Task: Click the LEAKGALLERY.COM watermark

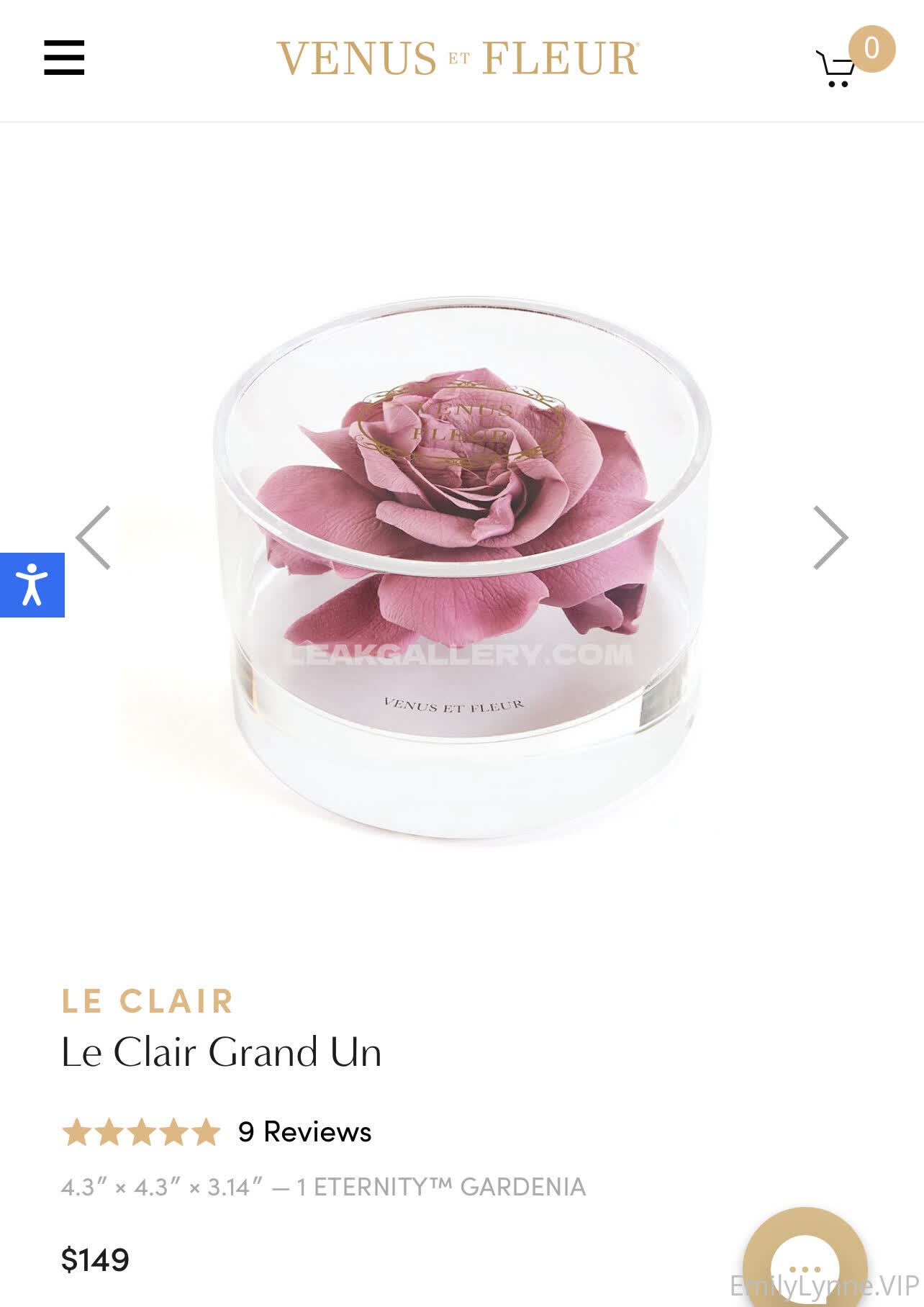Action: pyautogui.click(x=459, y=654)
